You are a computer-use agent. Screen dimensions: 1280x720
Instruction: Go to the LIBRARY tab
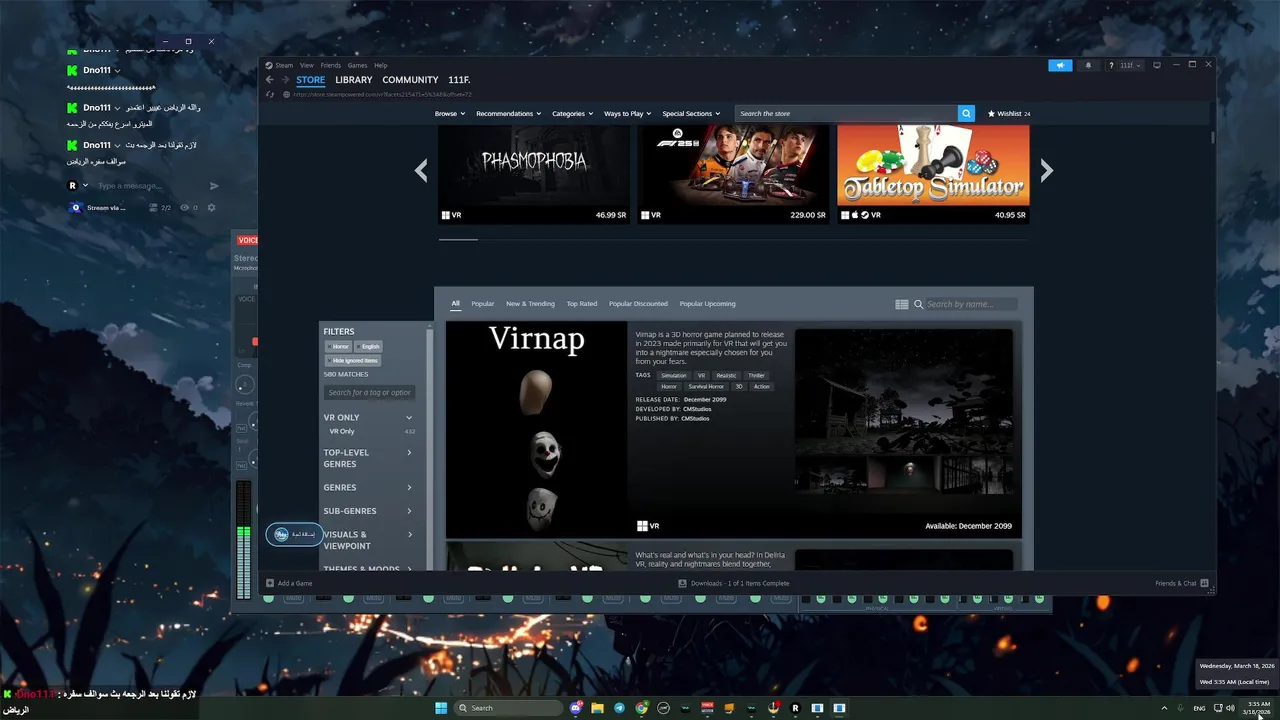[x=354, y=80]
